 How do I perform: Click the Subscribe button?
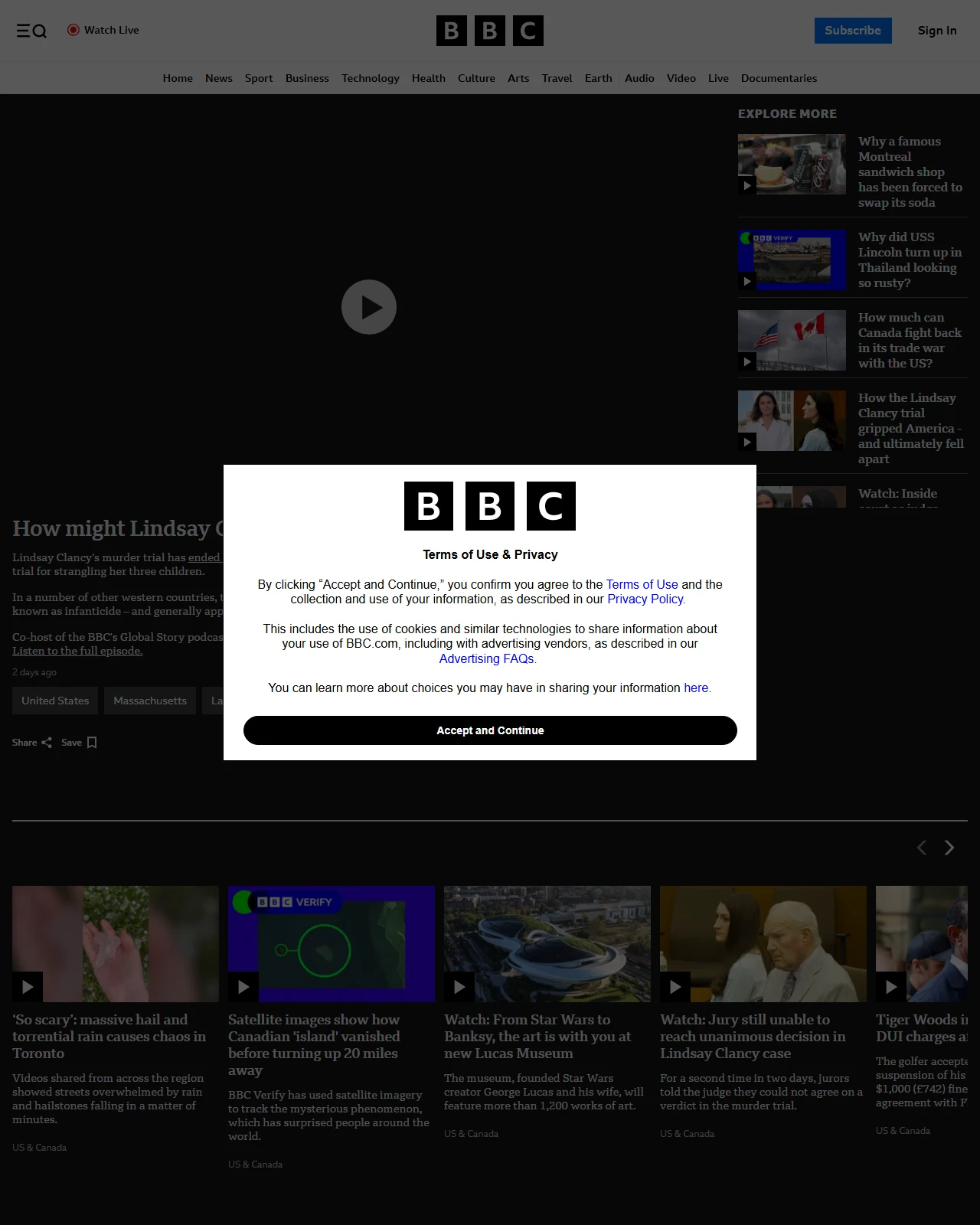pyautogui.click(x=853, y=31)
